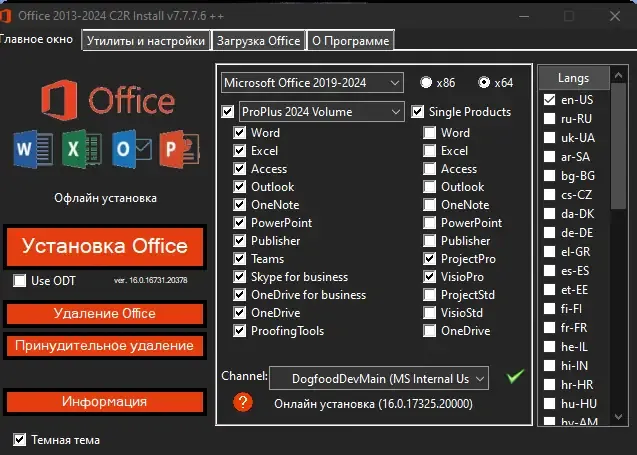
Task: Check the uk-UA language checkbox
Action: [x=549, y=137]
